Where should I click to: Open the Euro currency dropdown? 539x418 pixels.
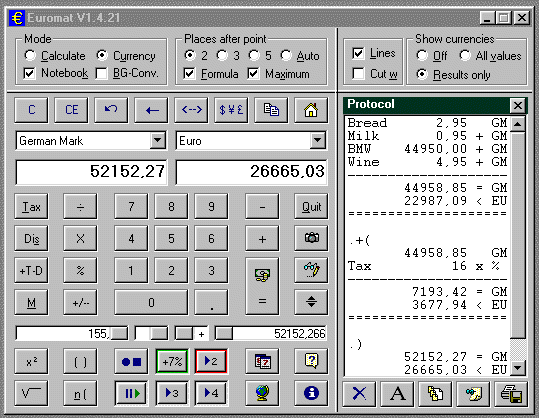pos(318,140)
